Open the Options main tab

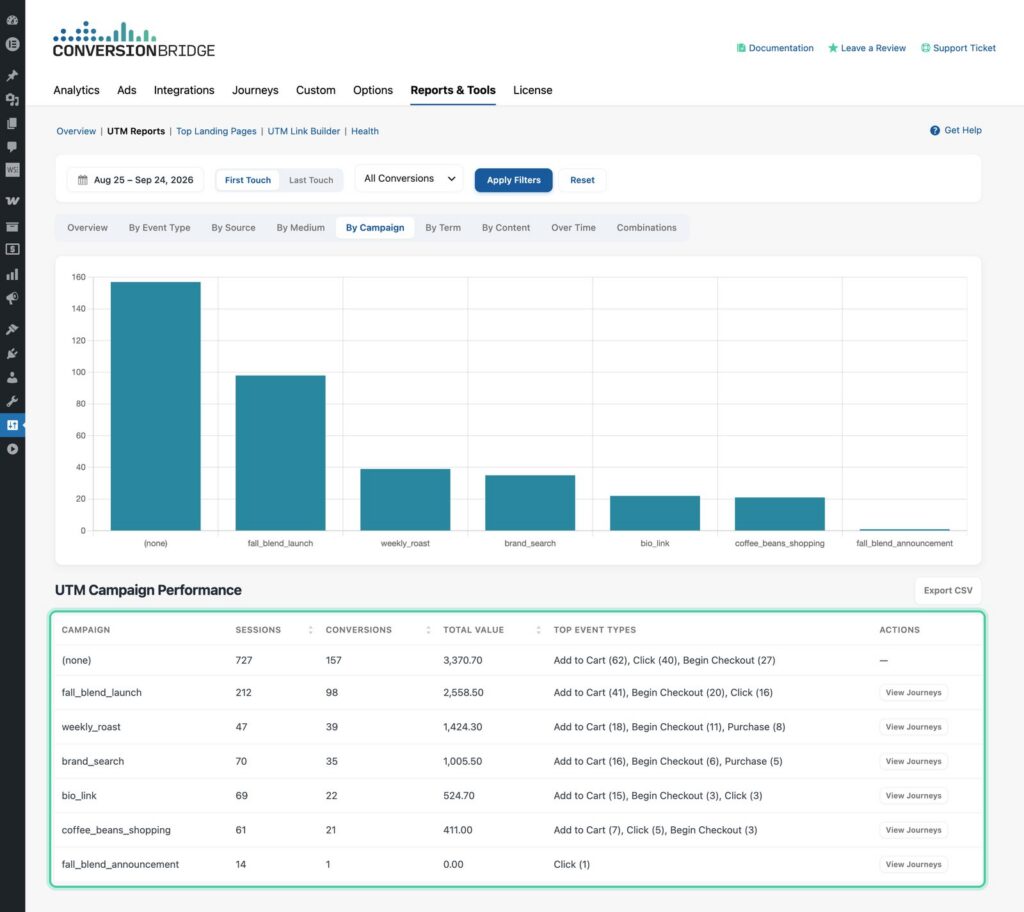pos(373,90)
